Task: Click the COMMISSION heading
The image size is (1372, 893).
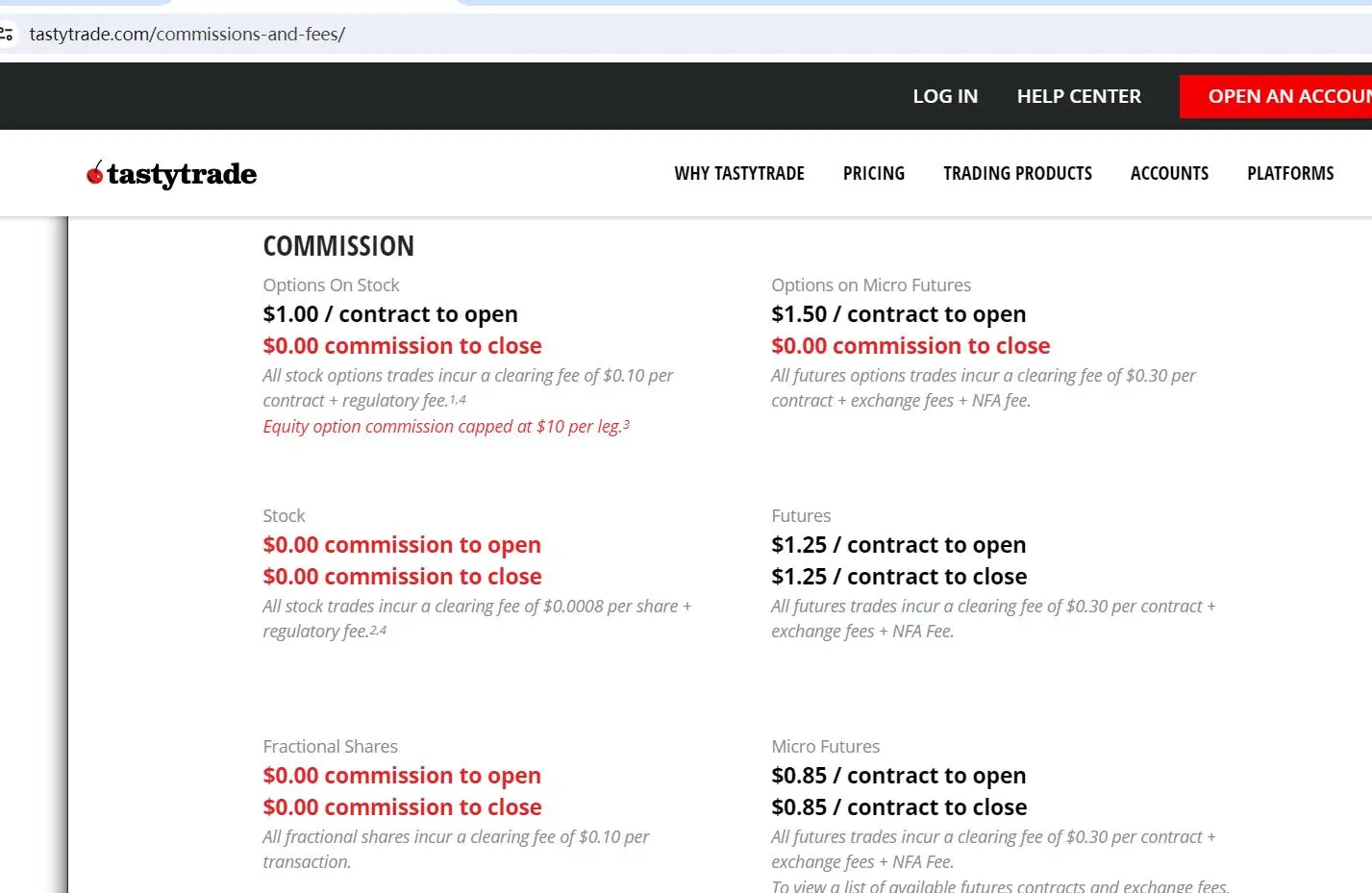Action: (x=338, y=246)
